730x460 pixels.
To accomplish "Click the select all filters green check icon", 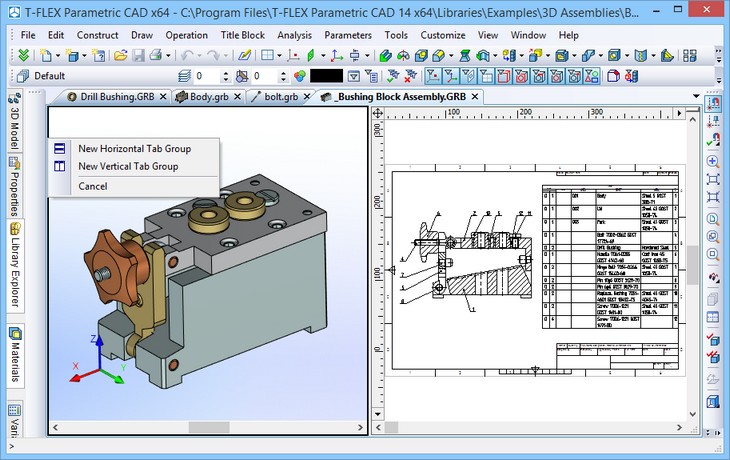I will point(393,76).
